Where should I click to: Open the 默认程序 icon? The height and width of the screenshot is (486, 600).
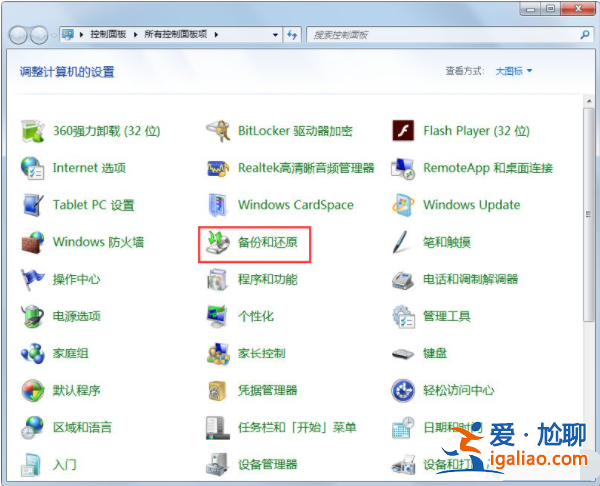(33, 390)
